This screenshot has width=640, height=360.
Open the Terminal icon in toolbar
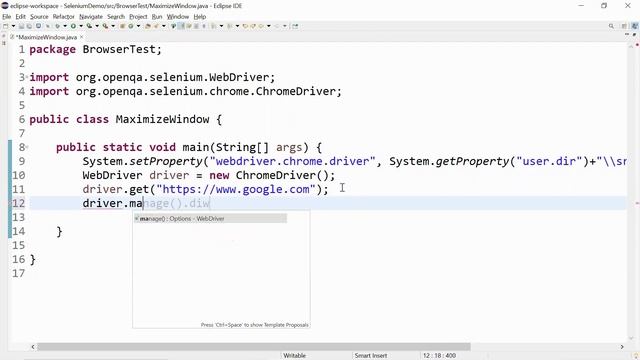tap(38, 26)
